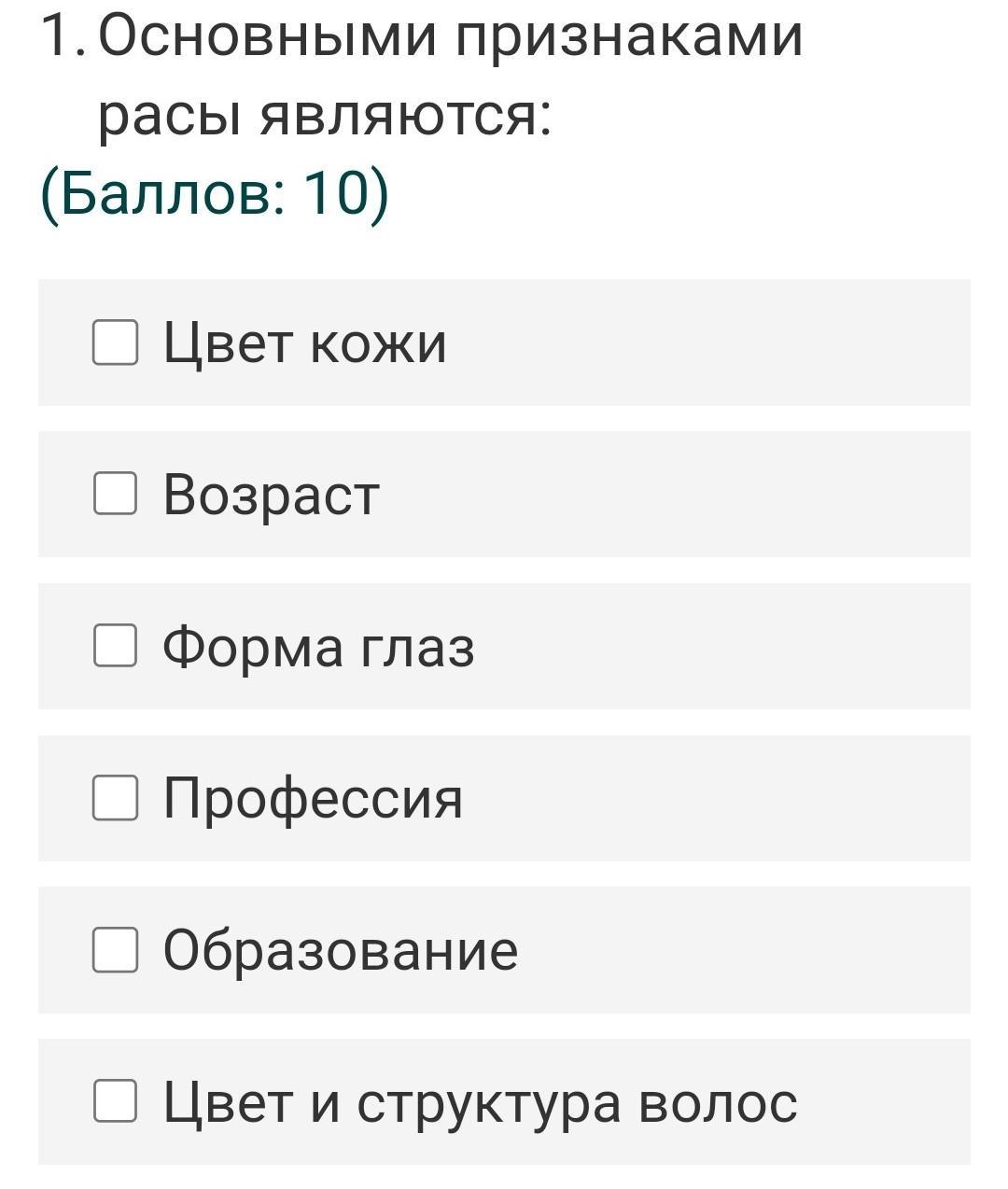
Task: Toggle the "Цвет и структура волос" checkbox
Action: pos(116,1101)
